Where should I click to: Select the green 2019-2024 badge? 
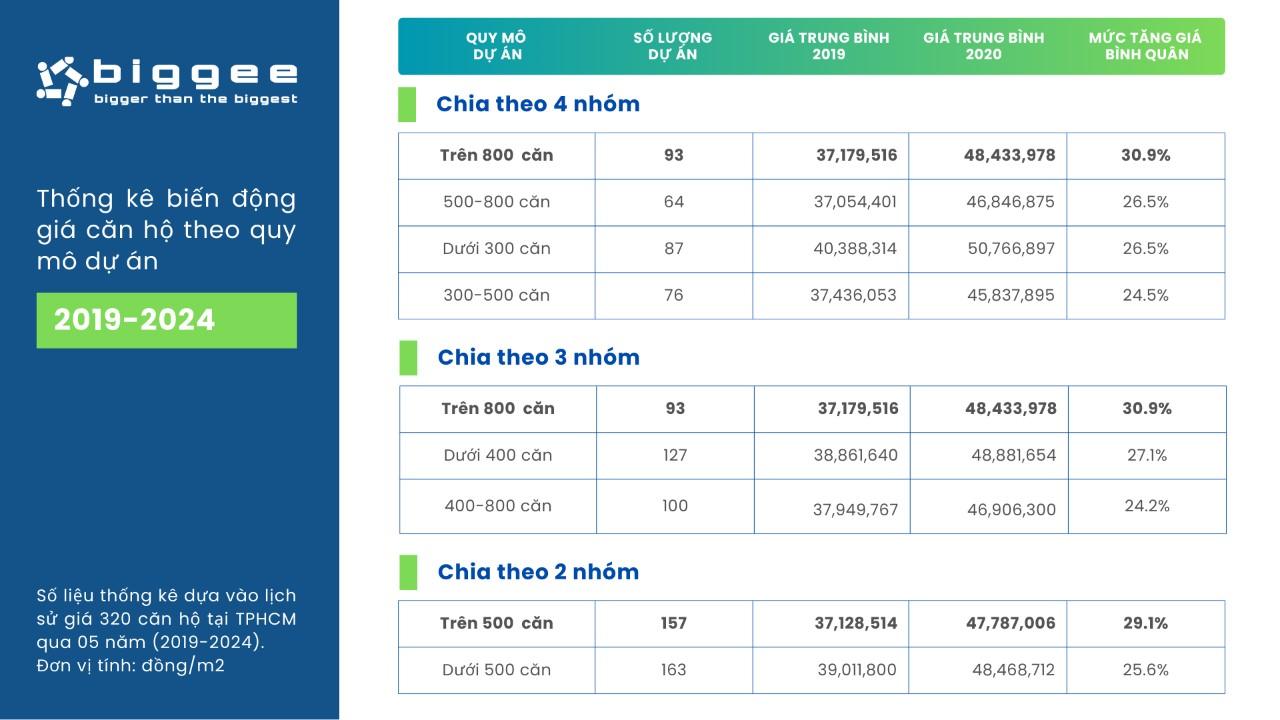(166, 320)
